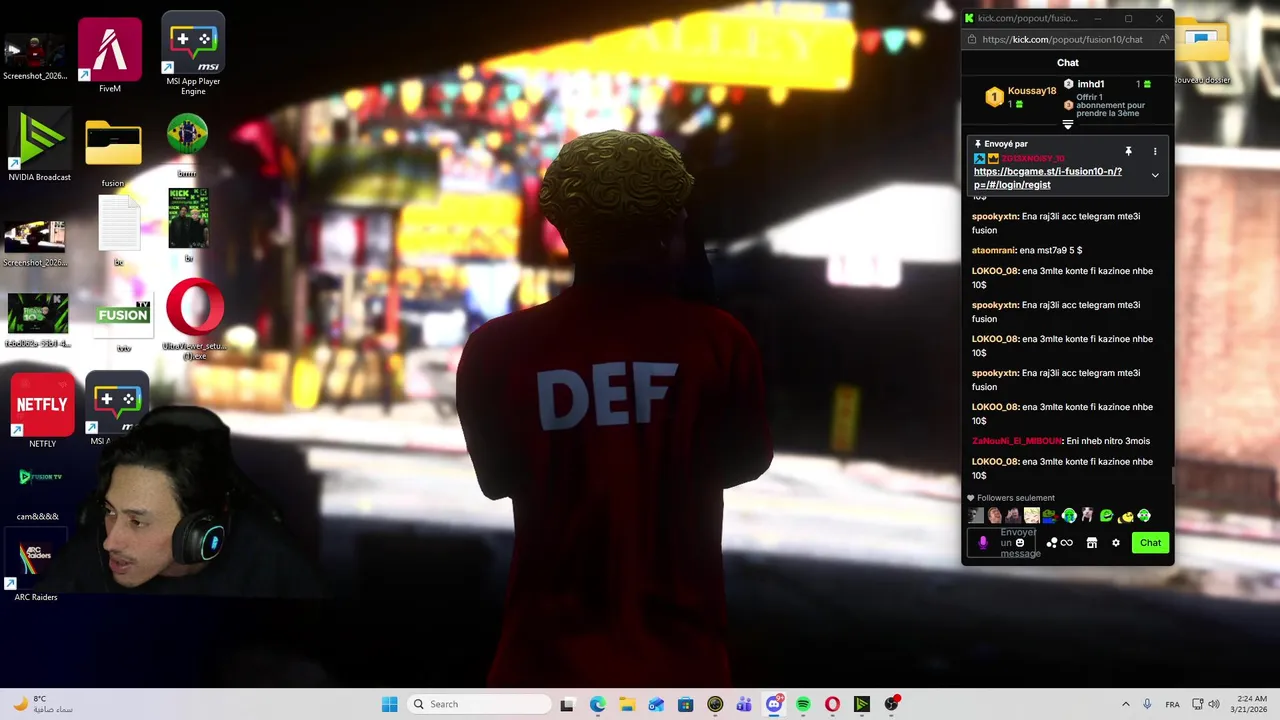This screenshot has width=1280, height=720.
Task: Open the Windows Start menu
Action: click(390, 704)
